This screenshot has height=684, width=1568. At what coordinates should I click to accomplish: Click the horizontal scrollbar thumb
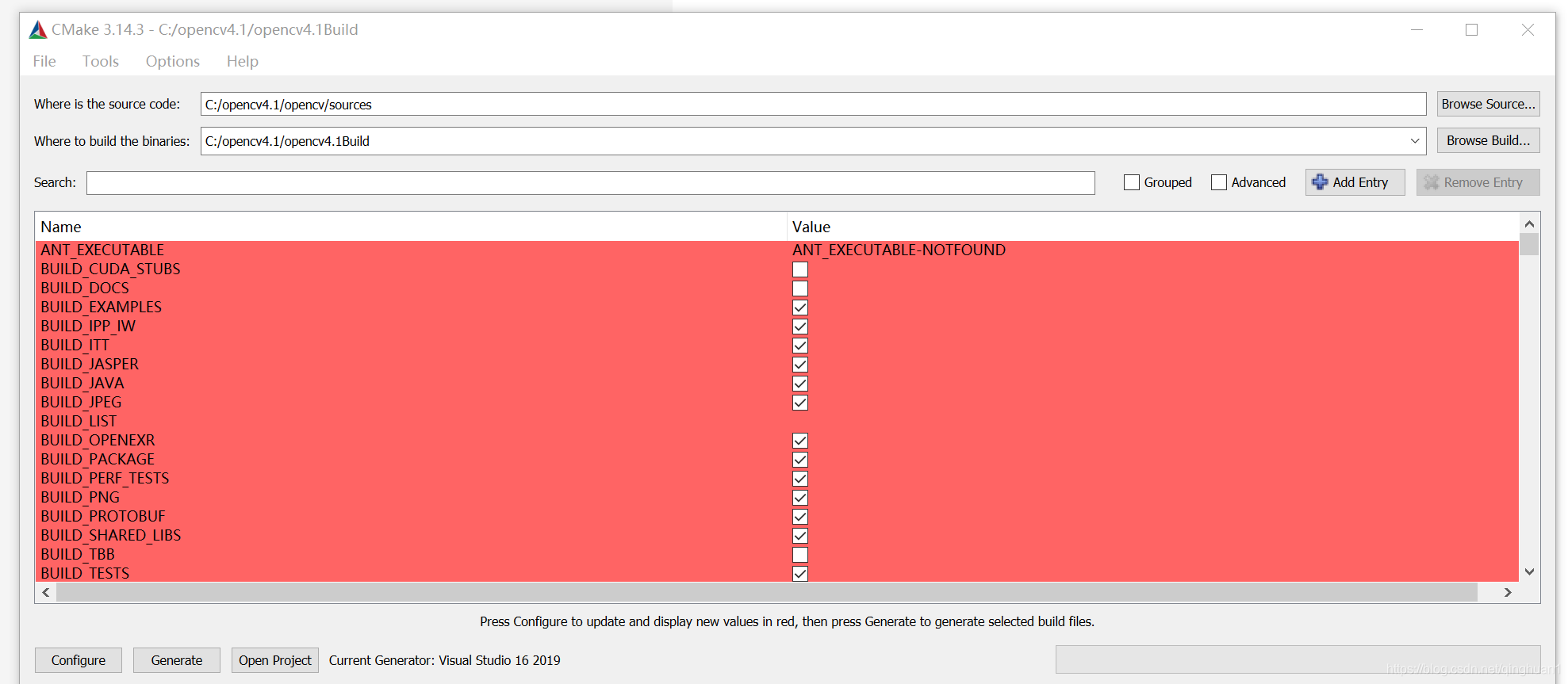[x=767, y=592]
